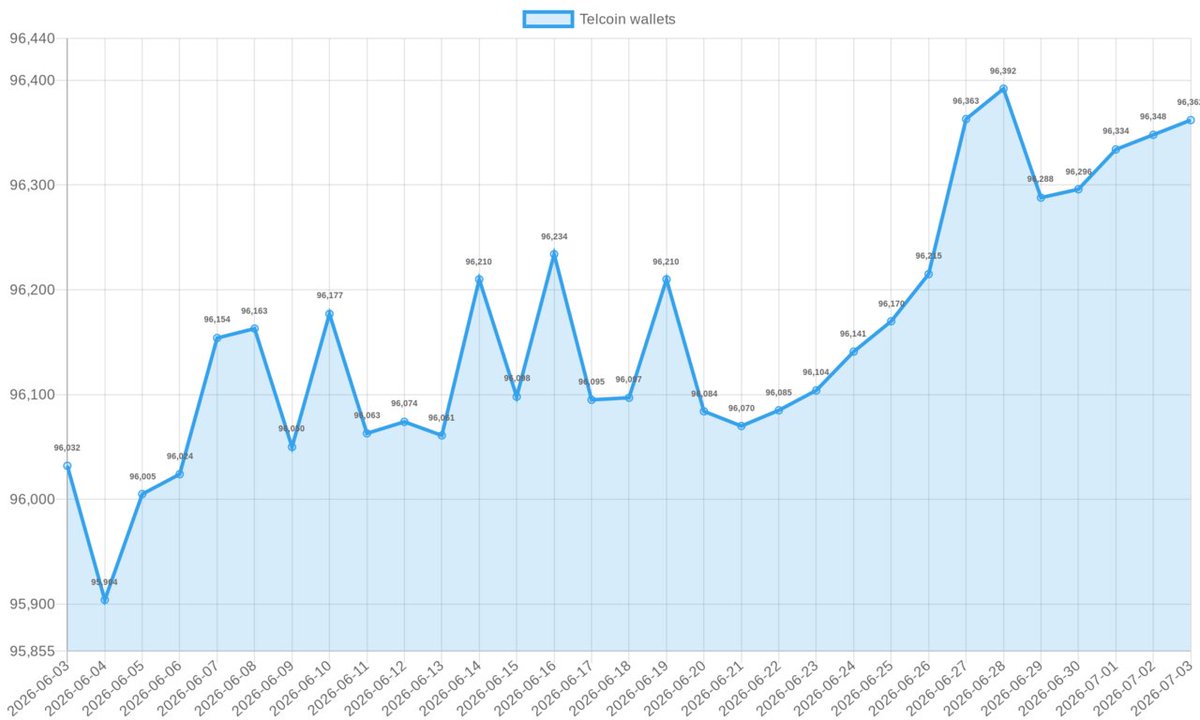
Task: Click the 96,163 value label
Action: coord(254,311)
